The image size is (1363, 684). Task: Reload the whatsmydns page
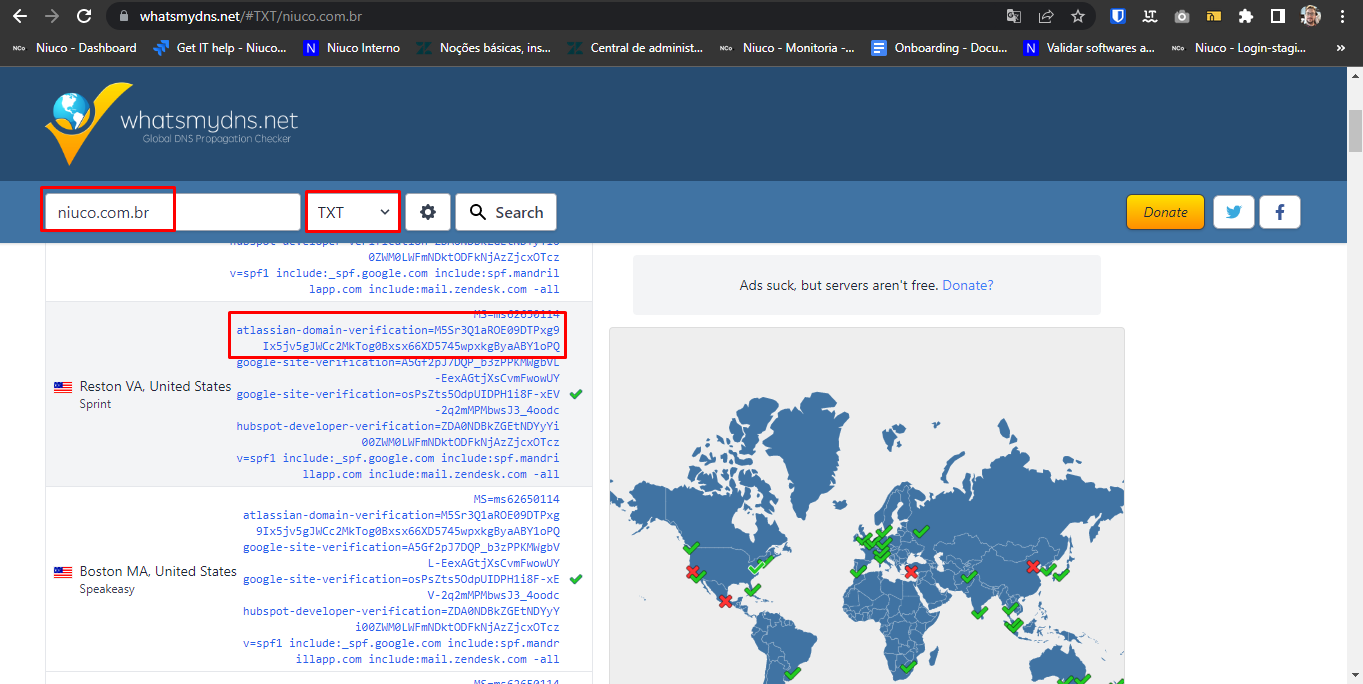point(84,16)
